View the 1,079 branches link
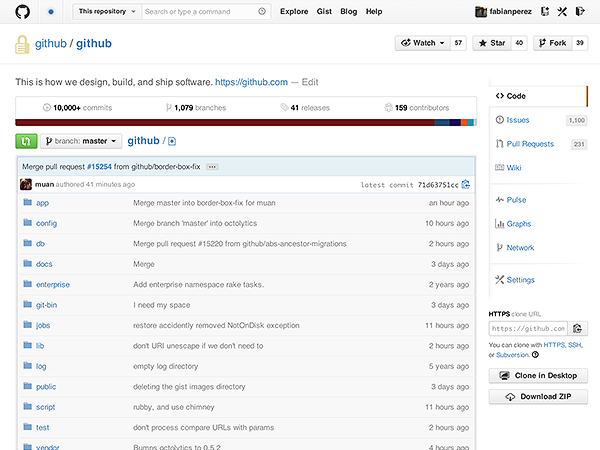The width and height of the screenshot is (600, 450). click(x=196, y=108)
